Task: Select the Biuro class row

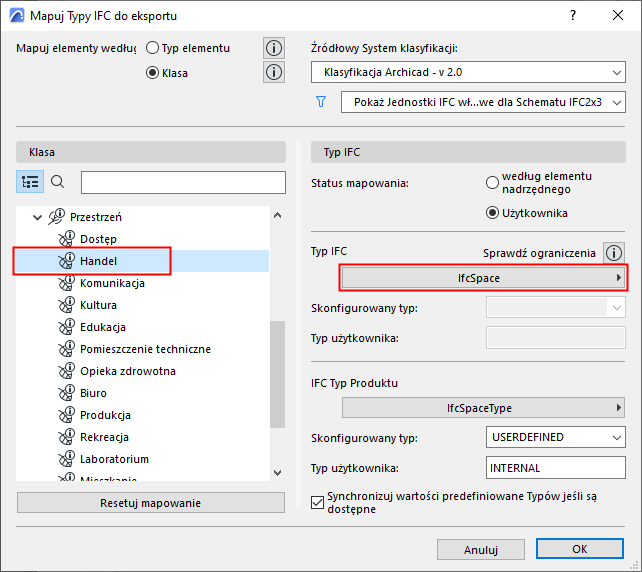Action: click(x=142, y=393)
